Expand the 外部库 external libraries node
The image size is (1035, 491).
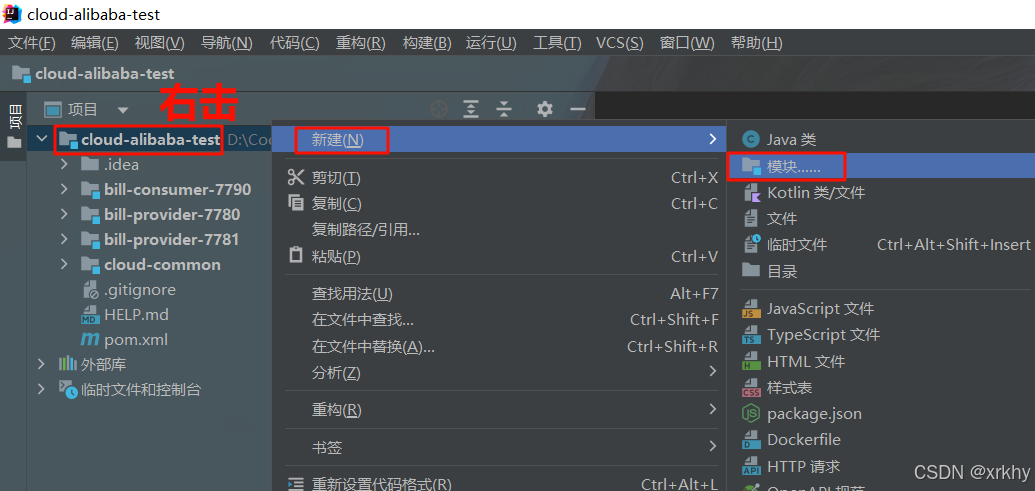(x=42, y=364)
